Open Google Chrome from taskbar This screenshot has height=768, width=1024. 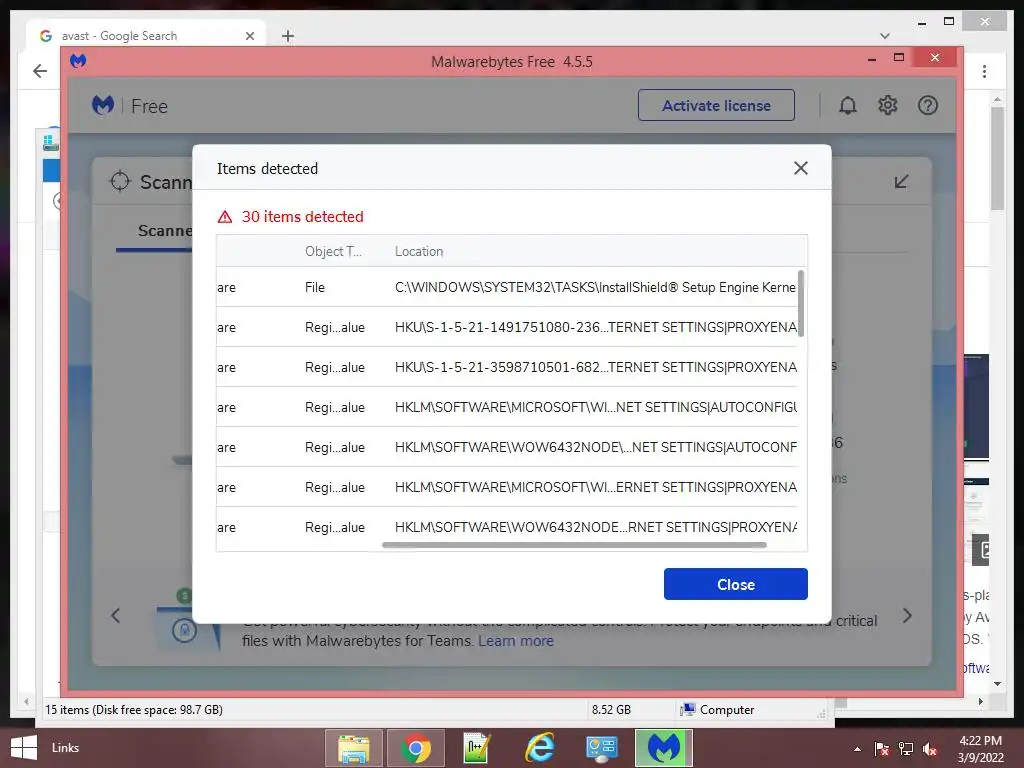[x=415, y=748]
